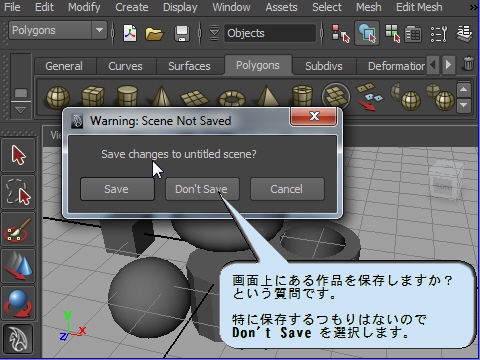
Task: Click the extract faces shelf icon
Action: pos(369,97)
